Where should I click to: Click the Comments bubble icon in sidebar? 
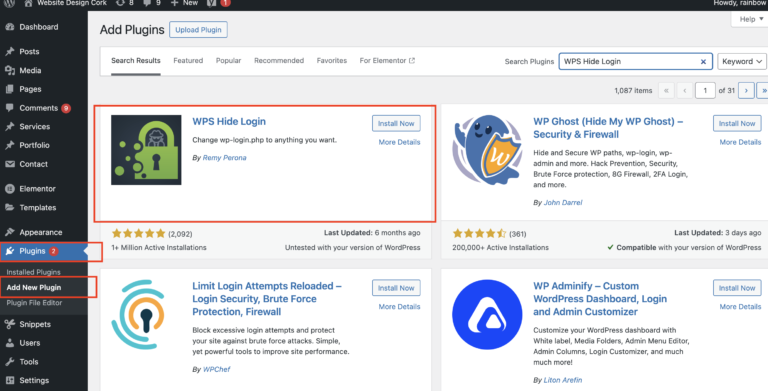pyautogui.click(x=10, y=108)
